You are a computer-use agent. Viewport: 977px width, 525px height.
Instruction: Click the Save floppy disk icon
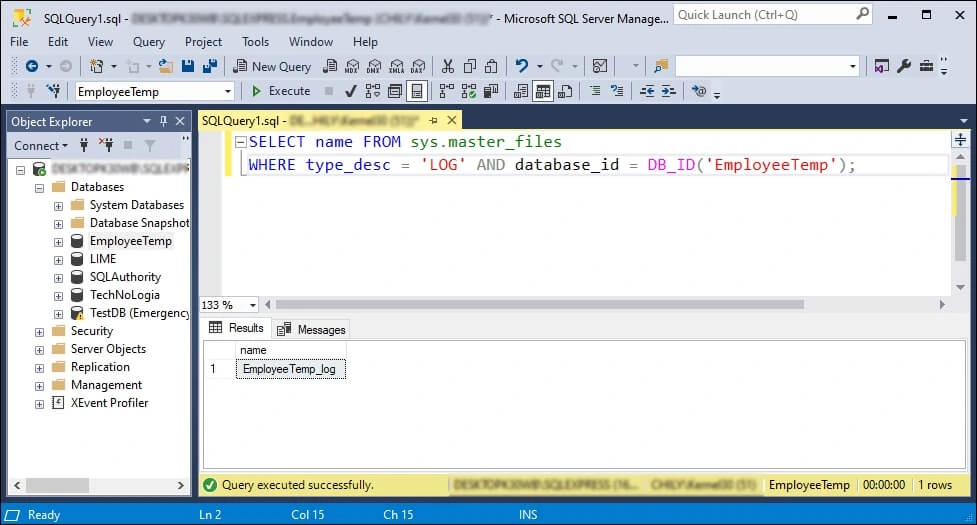click(x=188, y=66)
